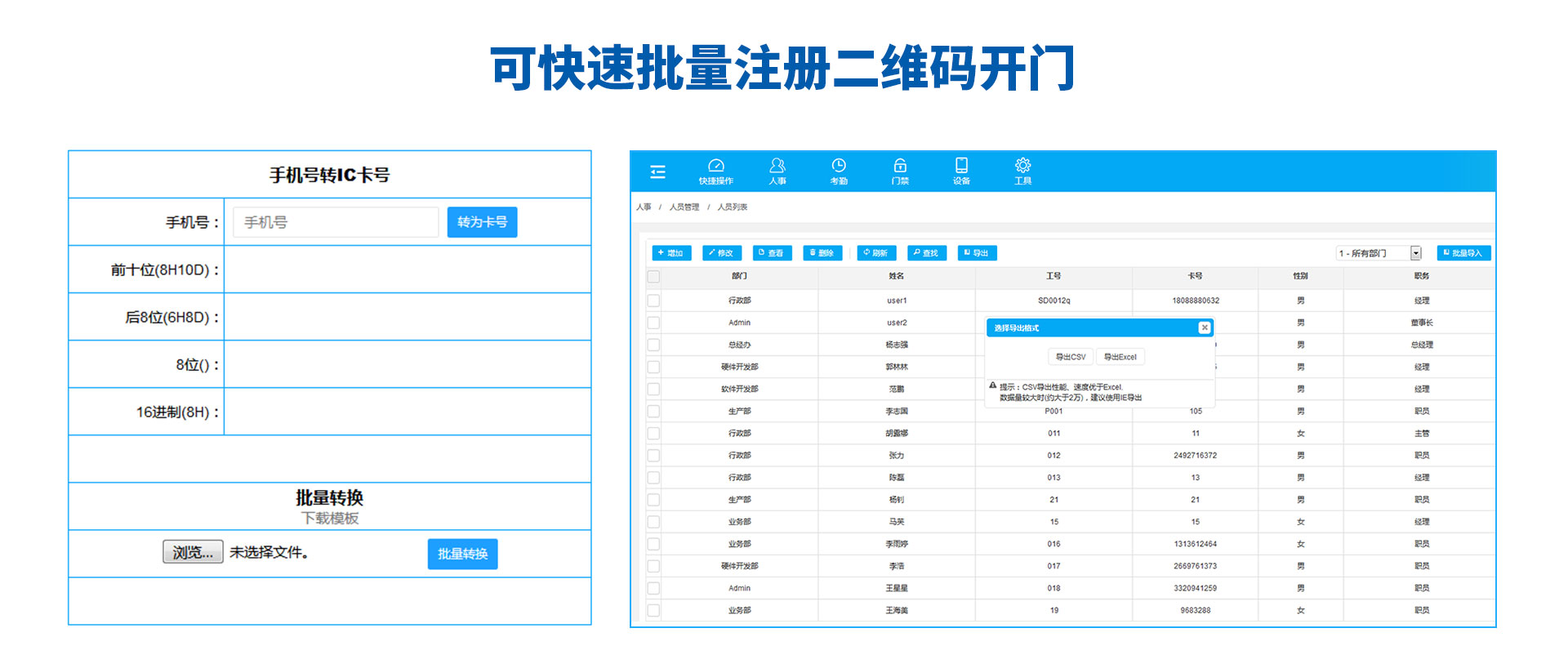
Task: Click the 刷新 refresh toolbar button
Action: pyautogui.click(x=876, y=253)
